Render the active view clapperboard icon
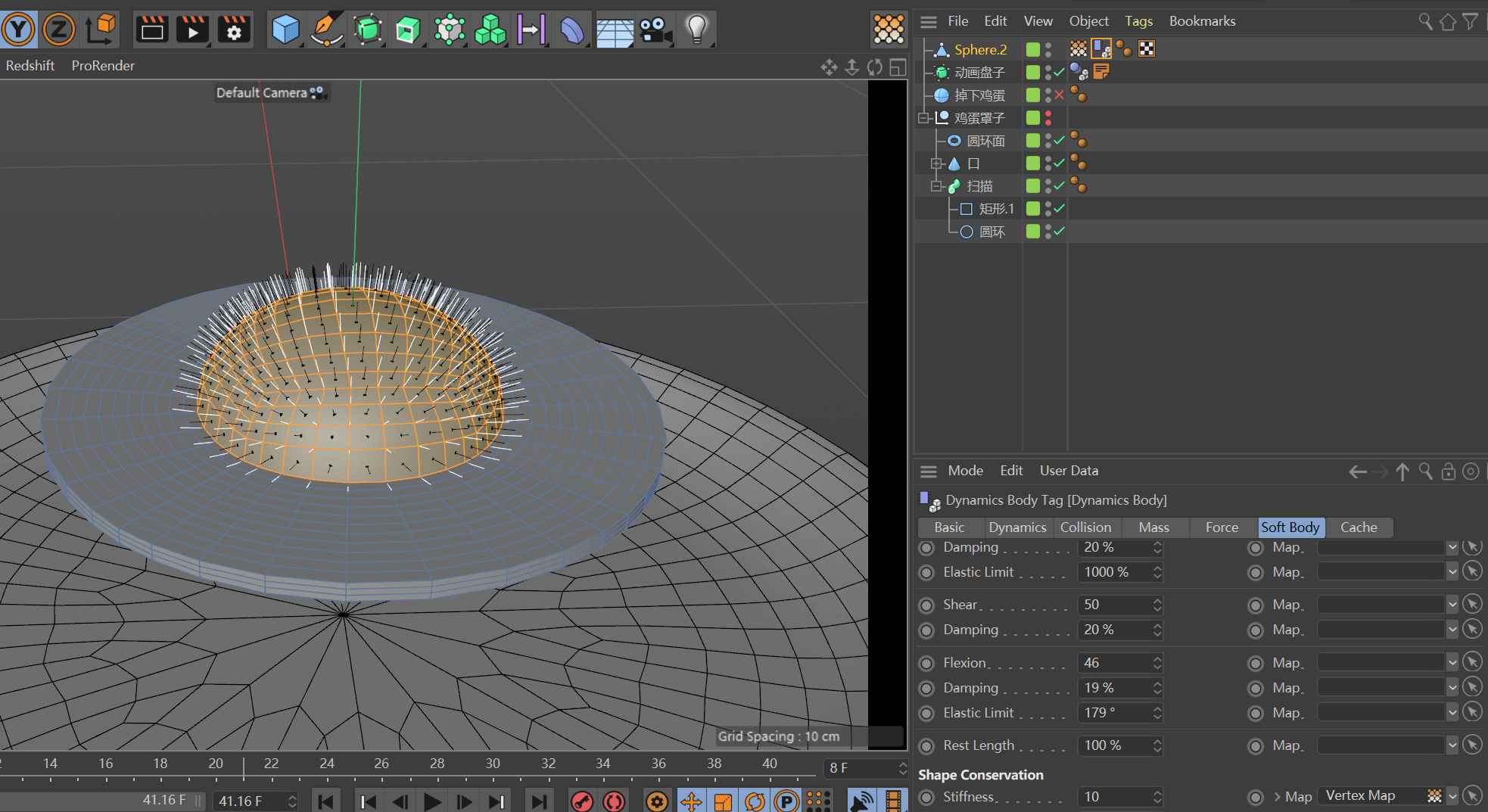This screenshot has height=812, width=1488. click(152, 30)
